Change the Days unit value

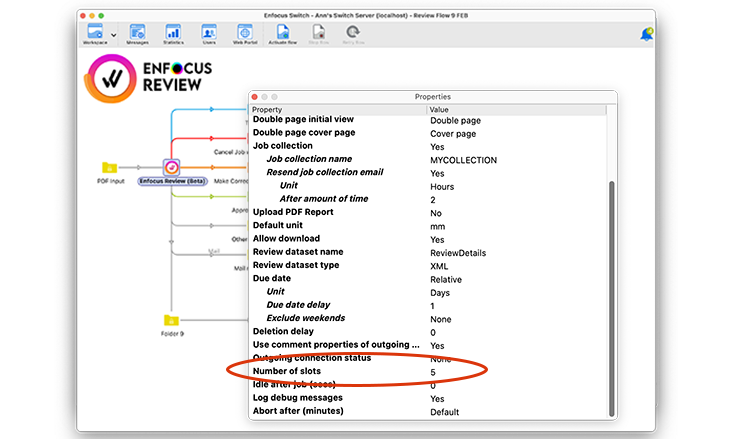tap(440, 293)
